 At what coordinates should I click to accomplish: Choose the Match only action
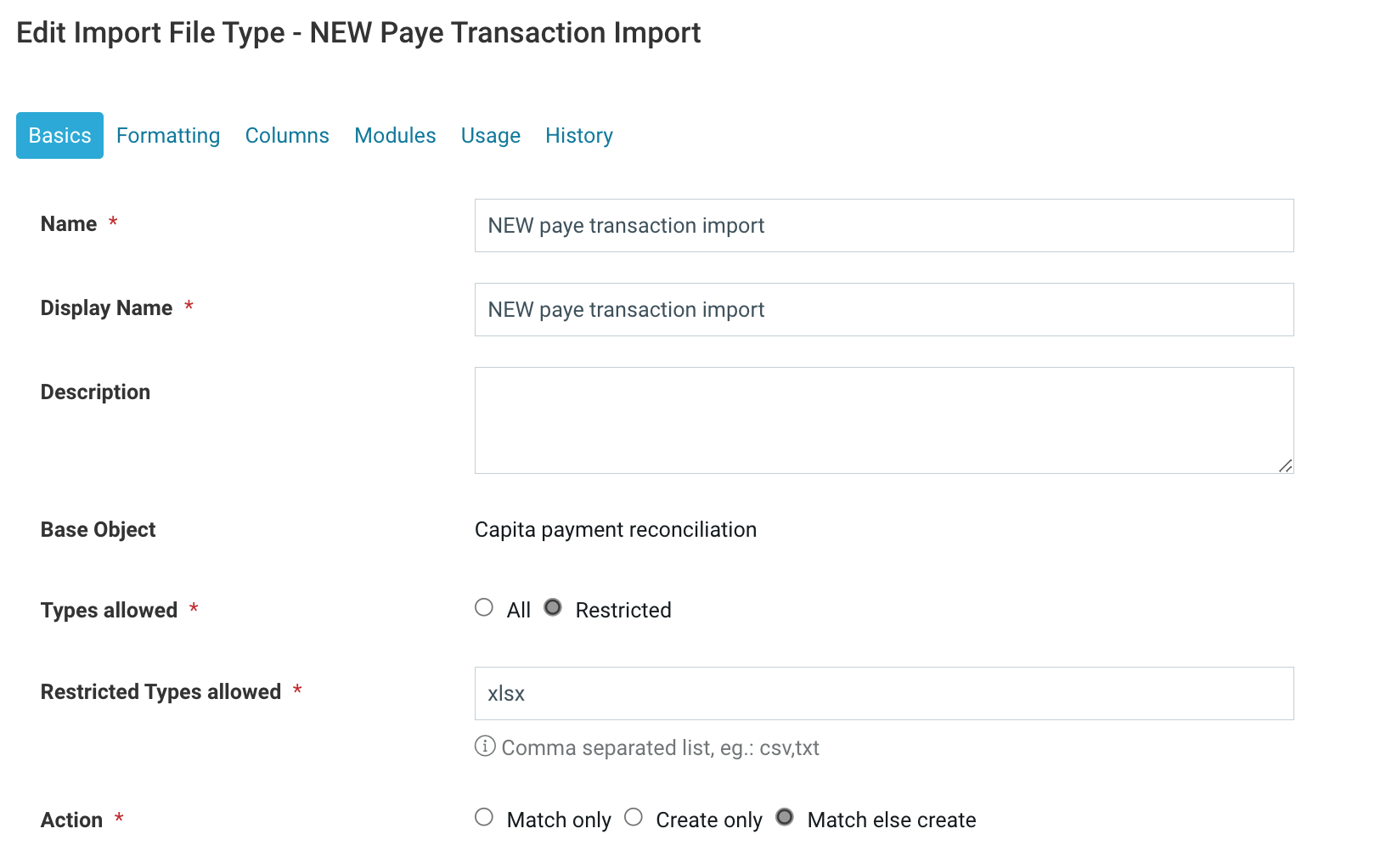(484, 818)
